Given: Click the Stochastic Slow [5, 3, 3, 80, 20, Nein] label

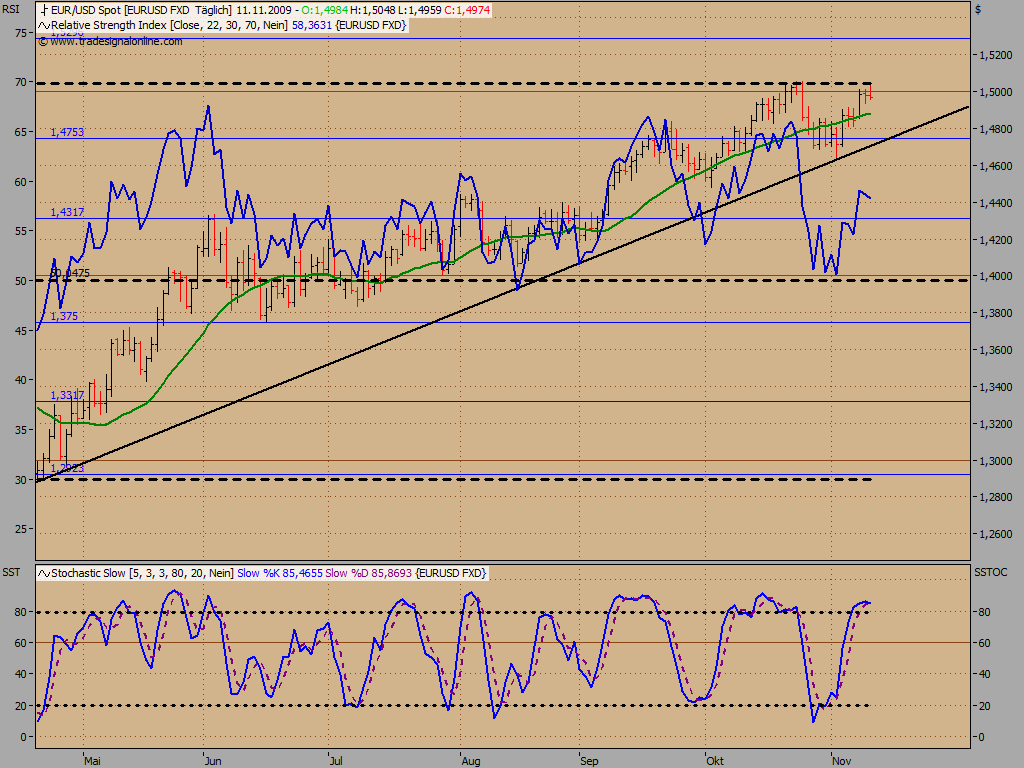Looking at the screenshot, I should 142,573.
